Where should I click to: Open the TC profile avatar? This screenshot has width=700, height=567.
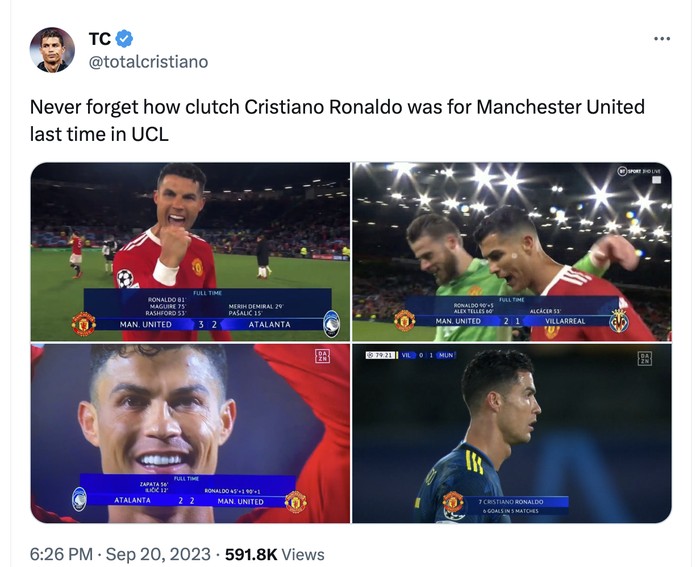[52, 50]
